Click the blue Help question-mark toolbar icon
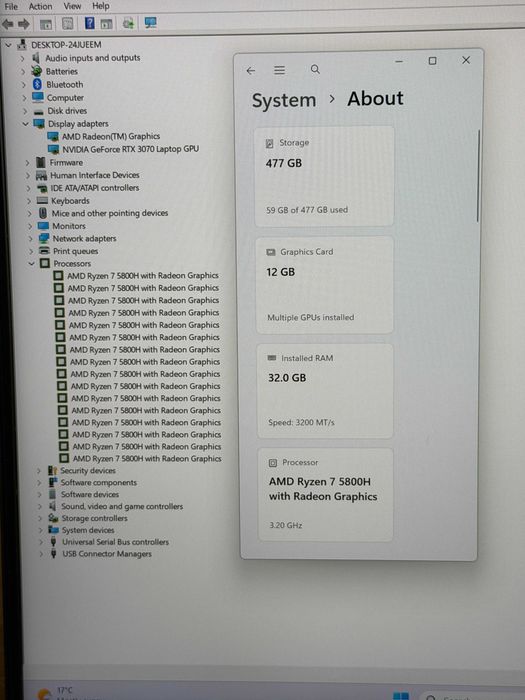525x700 pixels. [89, 23]
